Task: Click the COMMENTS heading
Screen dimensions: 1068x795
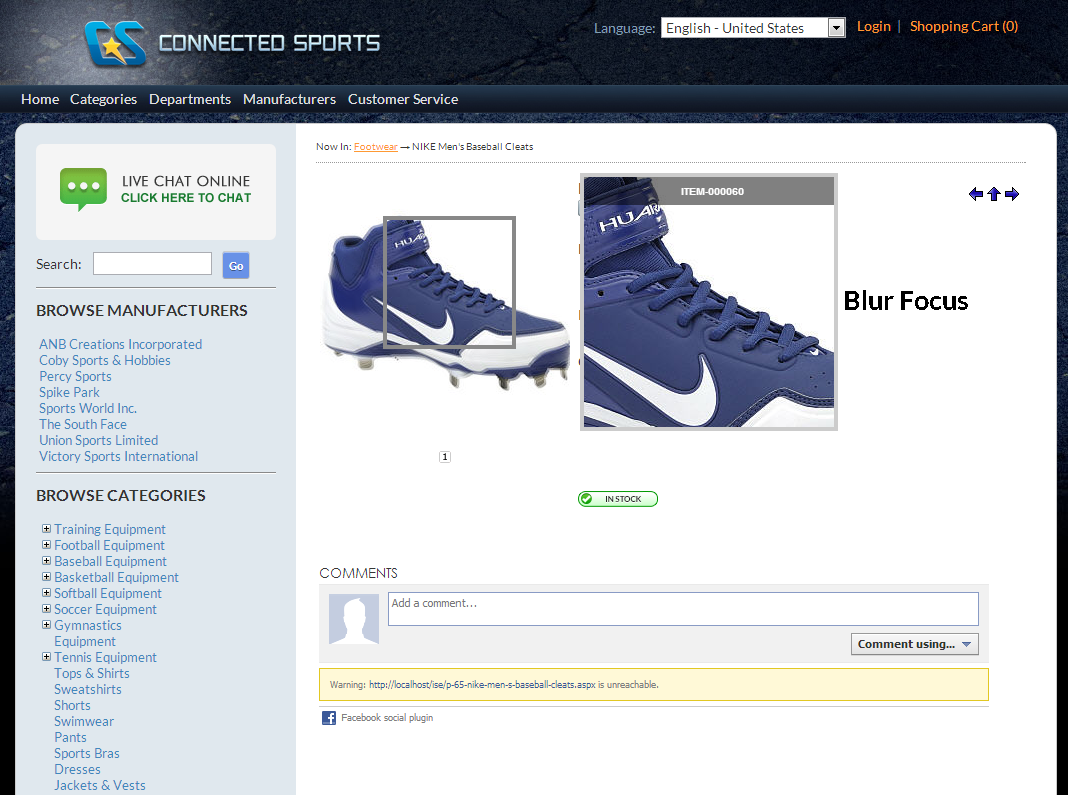Action: pos(358,573)
